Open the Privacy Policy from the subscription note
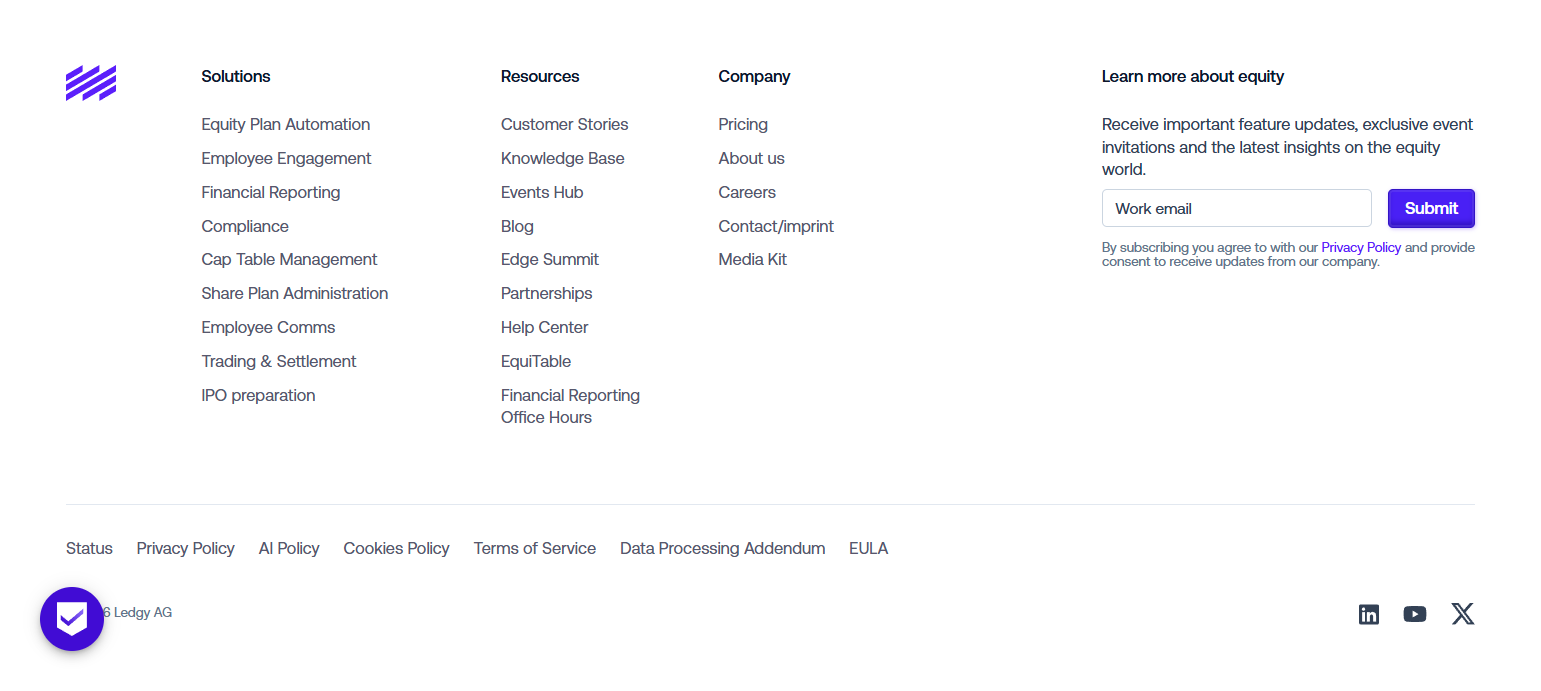Screen dimensions: 1541x691 pyautogui.click(x=1361, y=247)
